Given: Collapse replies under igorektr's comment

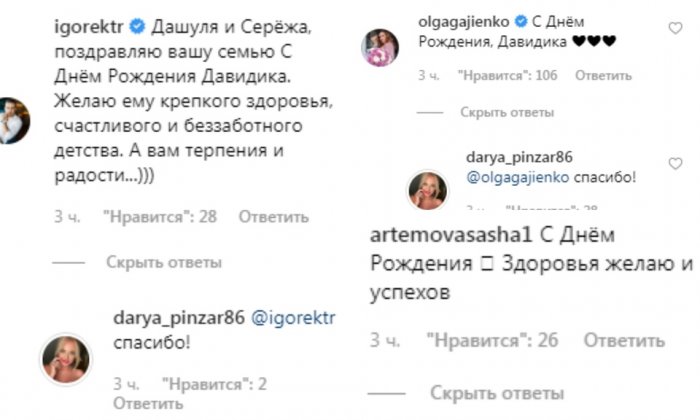Looking at the screenshot, I should click(163, 262).
